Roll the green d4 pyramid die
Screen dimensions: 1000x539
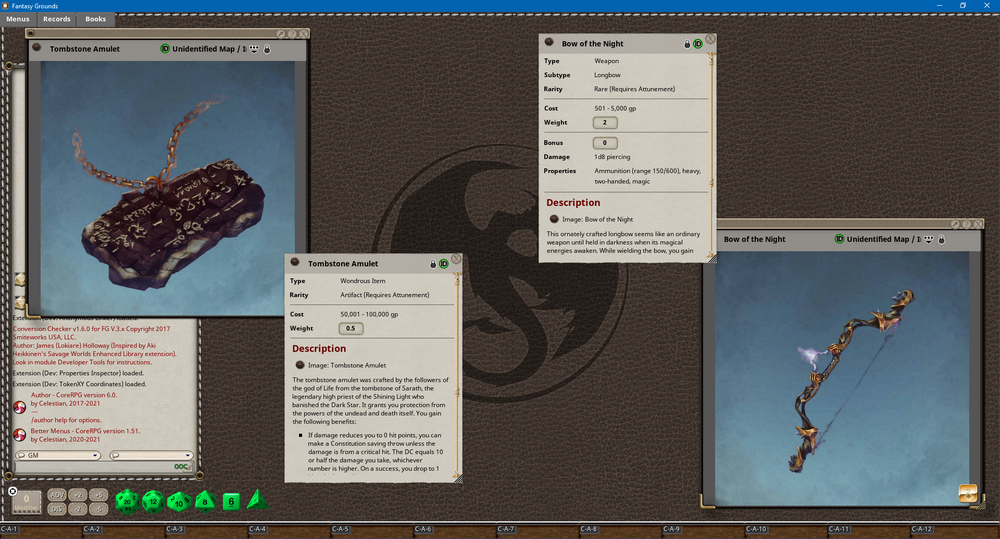(256, 499)
